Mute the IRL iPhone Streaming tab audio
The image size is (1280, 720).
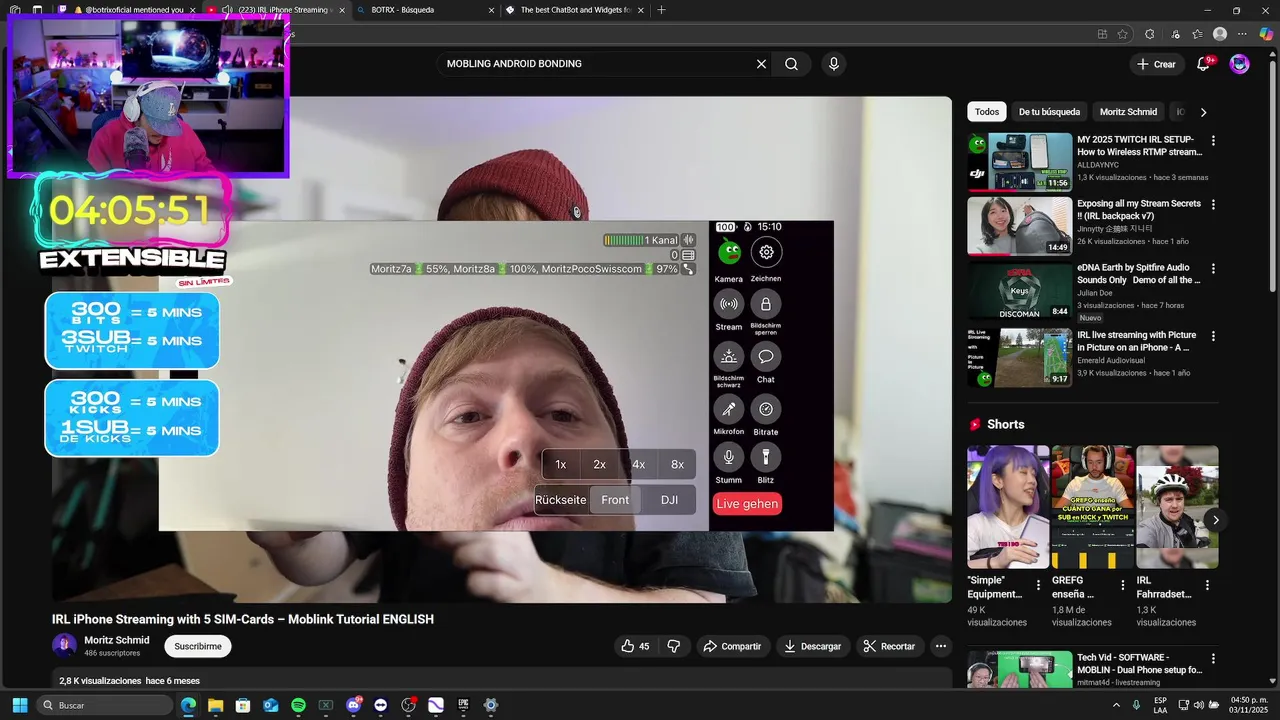[x=227, y=10]
